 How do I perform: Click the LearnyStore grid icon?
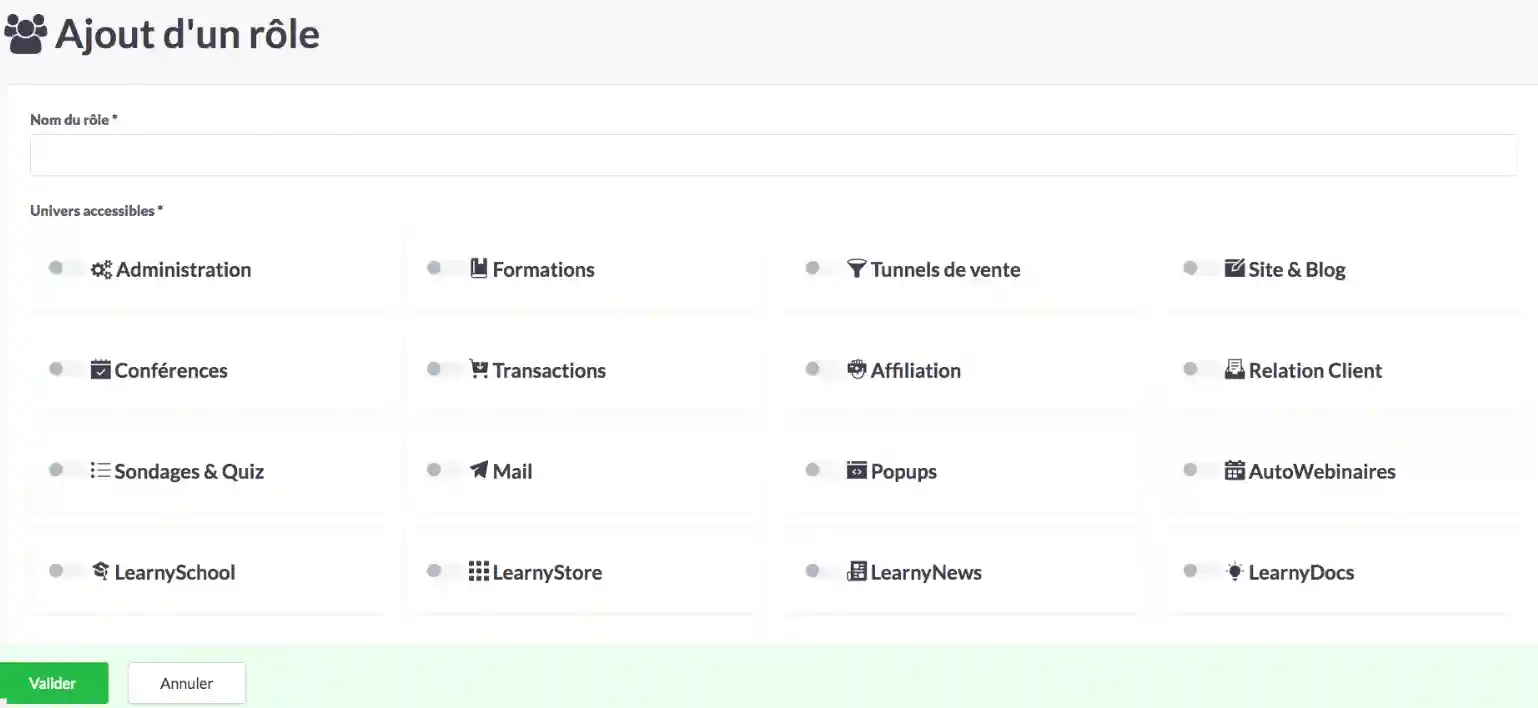coord(479,571)
